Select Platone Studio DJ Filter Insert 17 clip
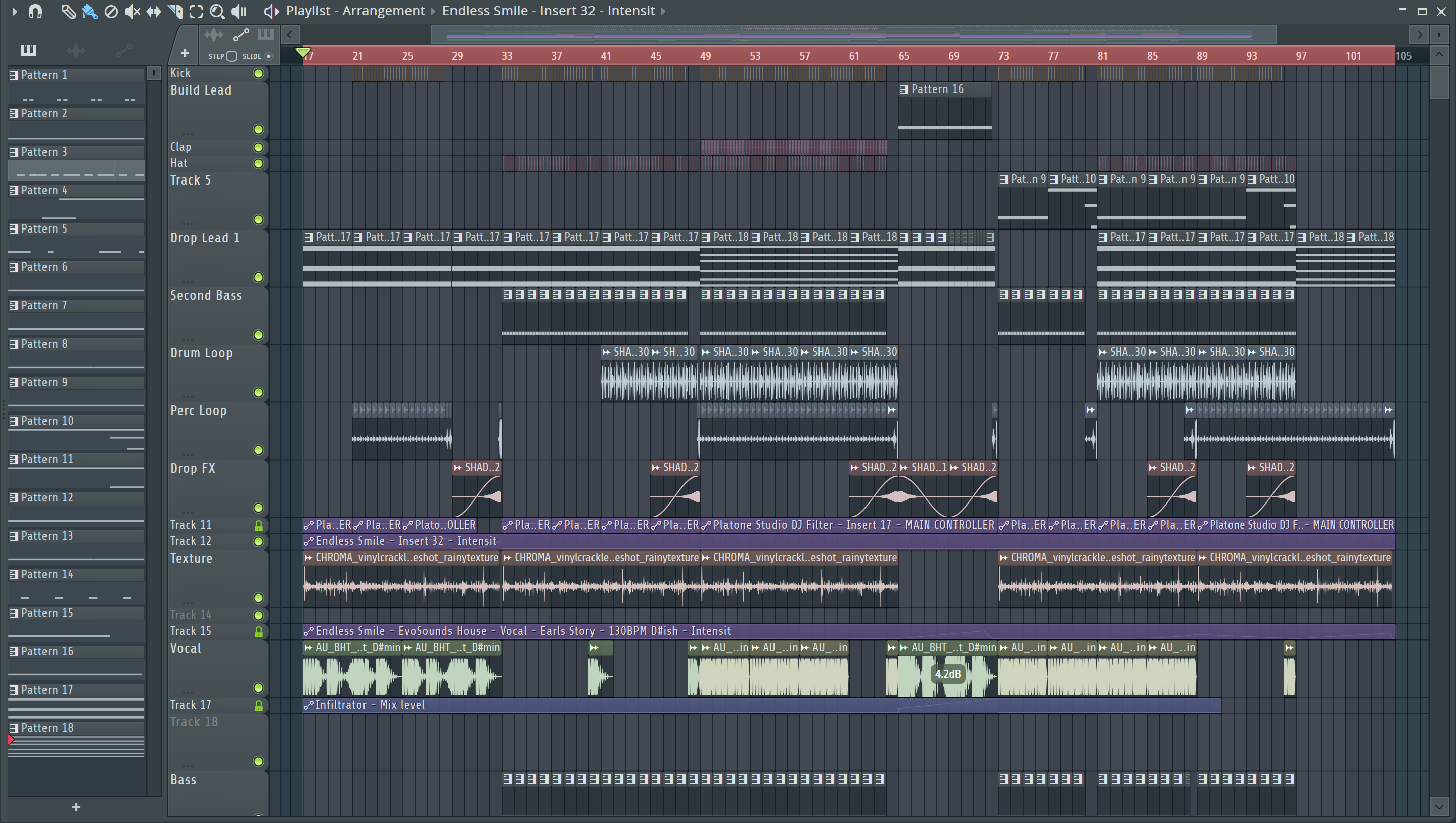Screen dimensions: 1456x823 [848, 525]
